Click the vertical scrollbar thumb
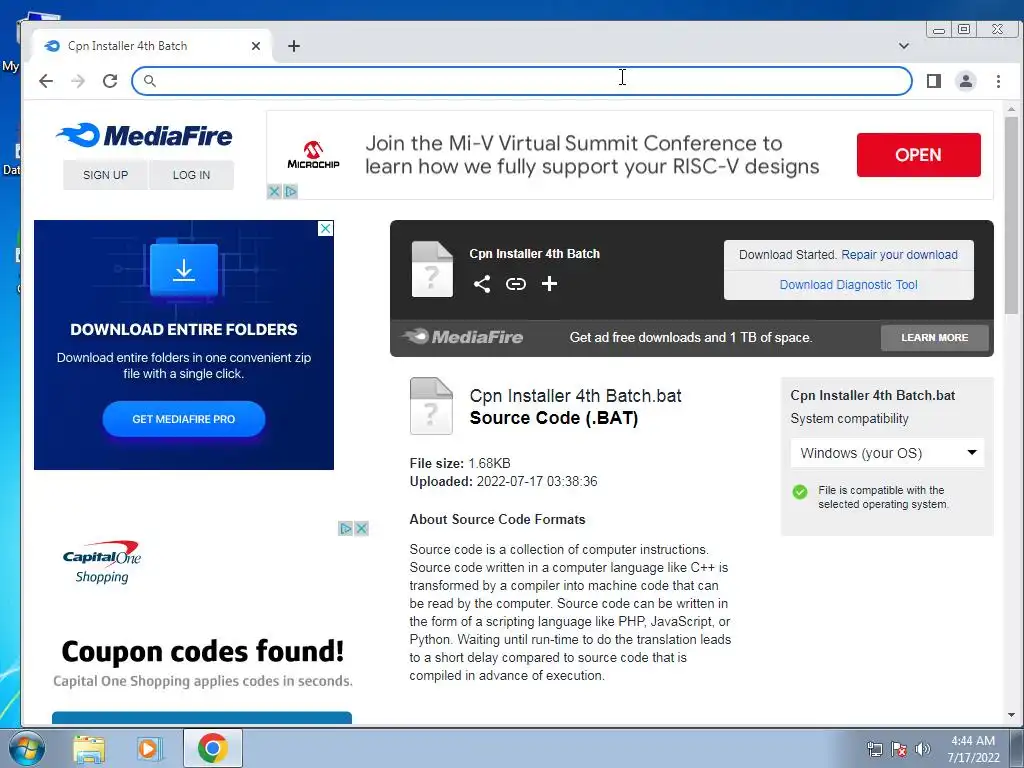 pos(1011,216)
